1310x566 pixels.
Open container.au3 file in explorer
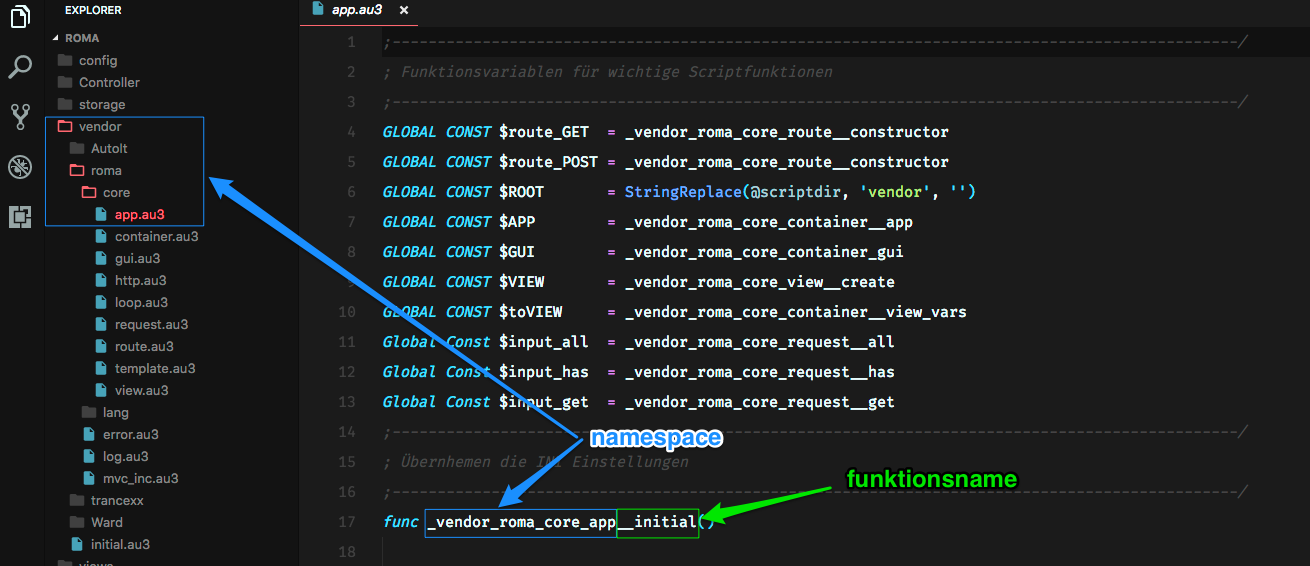tap(155, 237)
